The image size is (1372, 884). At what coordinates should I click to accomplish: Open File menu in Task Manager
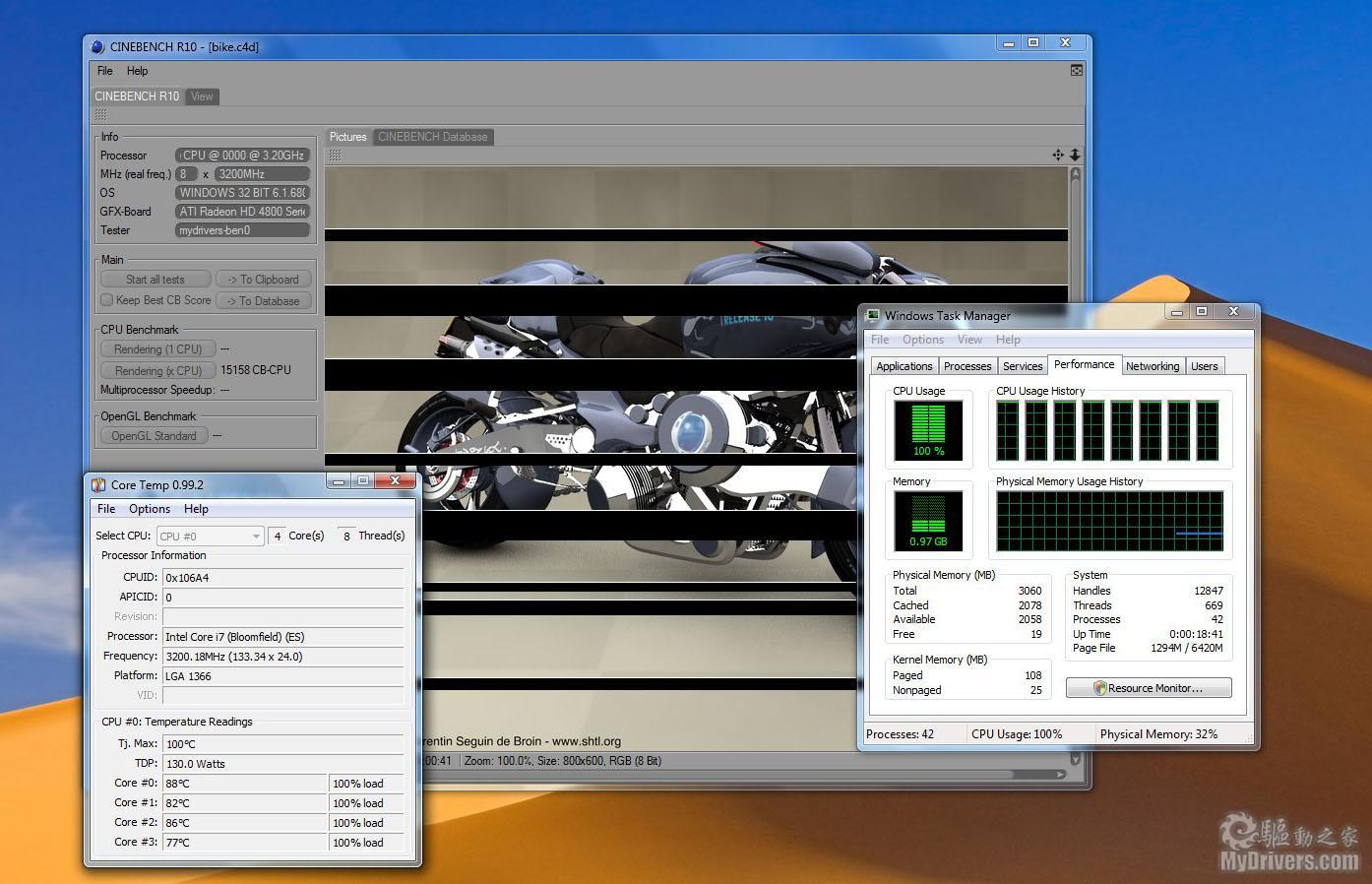(880, 340)
